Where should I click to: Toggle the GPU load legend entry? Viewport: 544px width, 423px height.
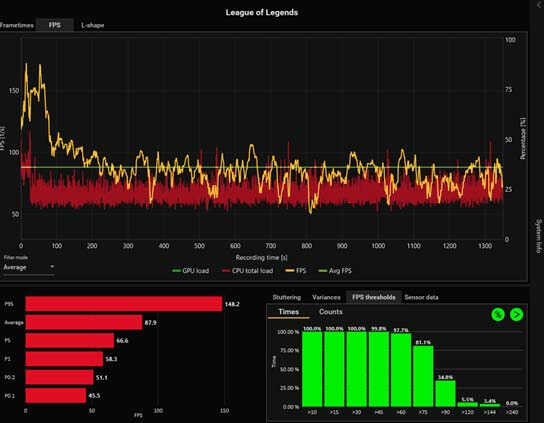click(x=191, y=271)
